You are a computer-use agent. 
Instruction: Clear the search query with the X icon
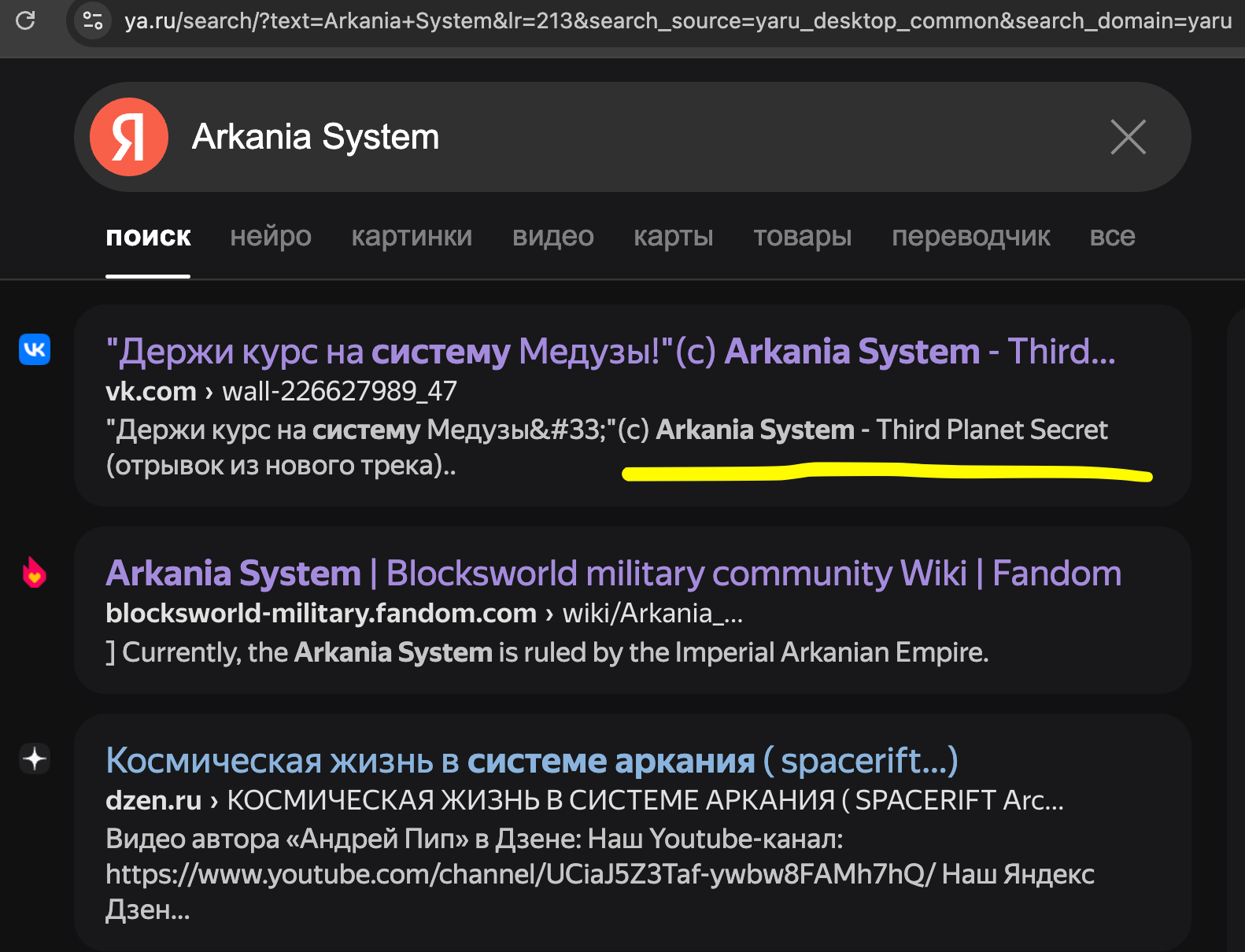click(x=1128, y=137)
